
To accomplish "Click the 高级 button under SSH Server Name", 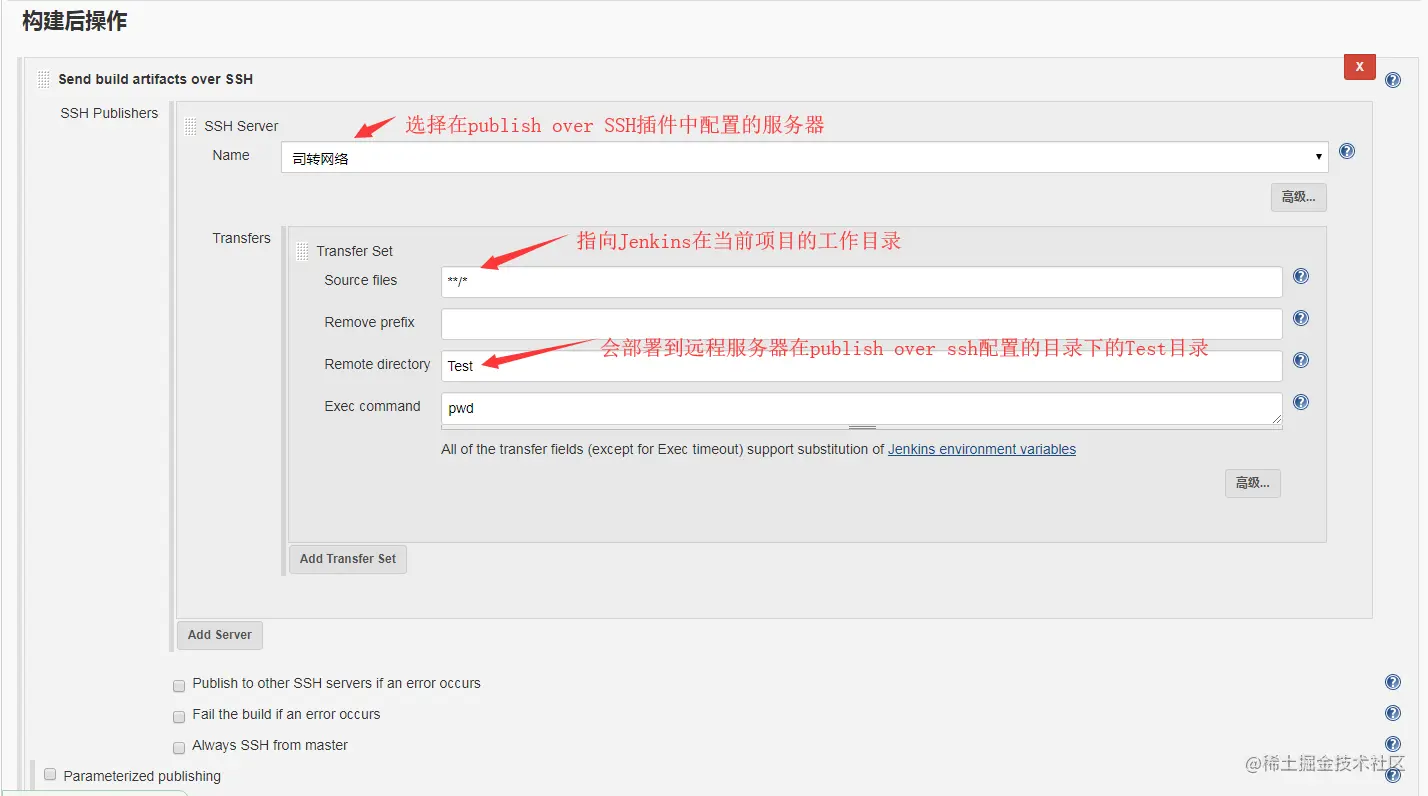I will [1299, 197].
